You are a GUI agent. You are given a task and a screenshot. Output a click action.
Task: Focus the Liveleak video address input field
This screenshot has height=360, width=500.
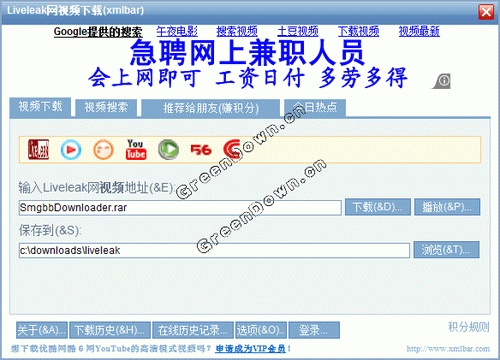click(180, 208)
